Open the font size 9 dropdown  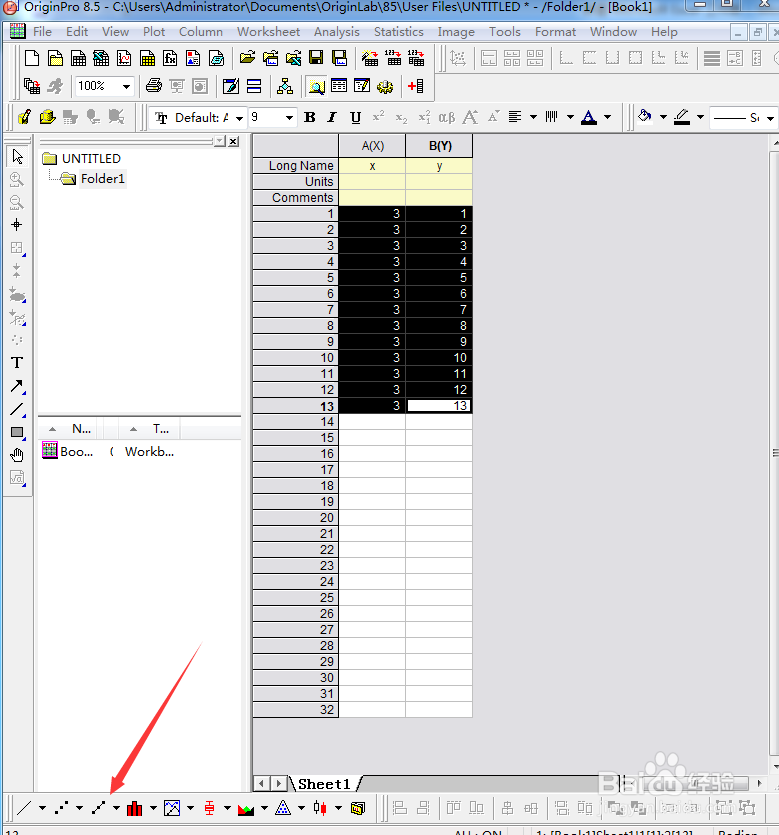289,118
